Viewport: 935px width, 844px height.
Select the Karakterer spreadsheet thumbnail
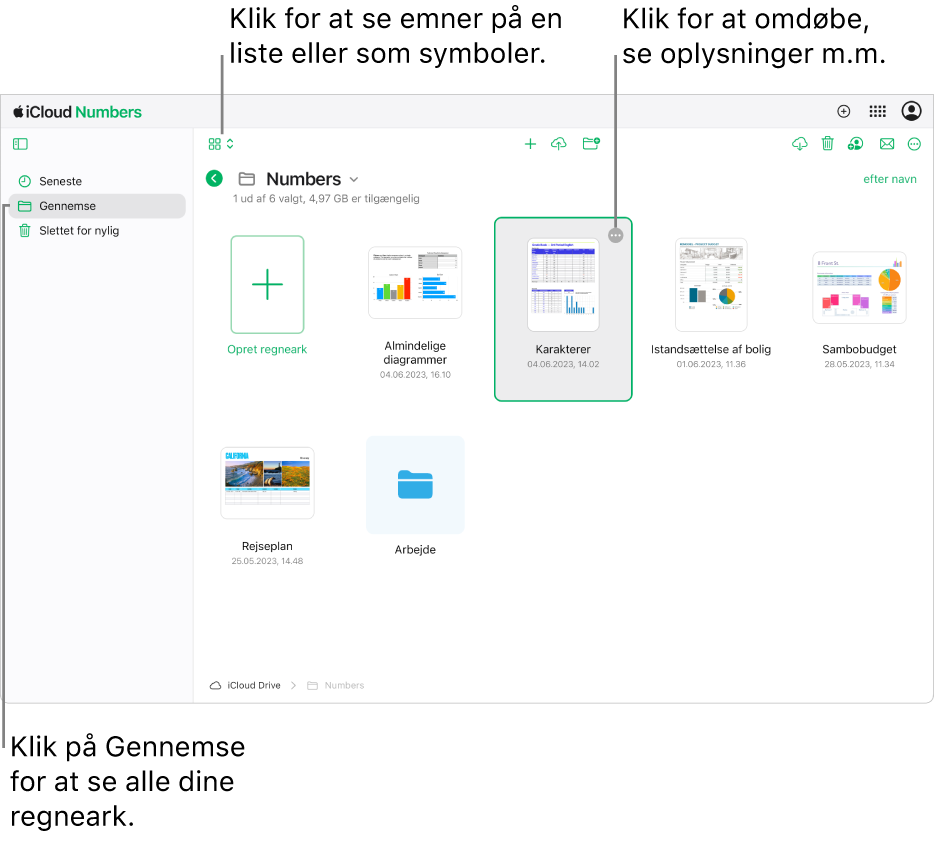[563, 285]
